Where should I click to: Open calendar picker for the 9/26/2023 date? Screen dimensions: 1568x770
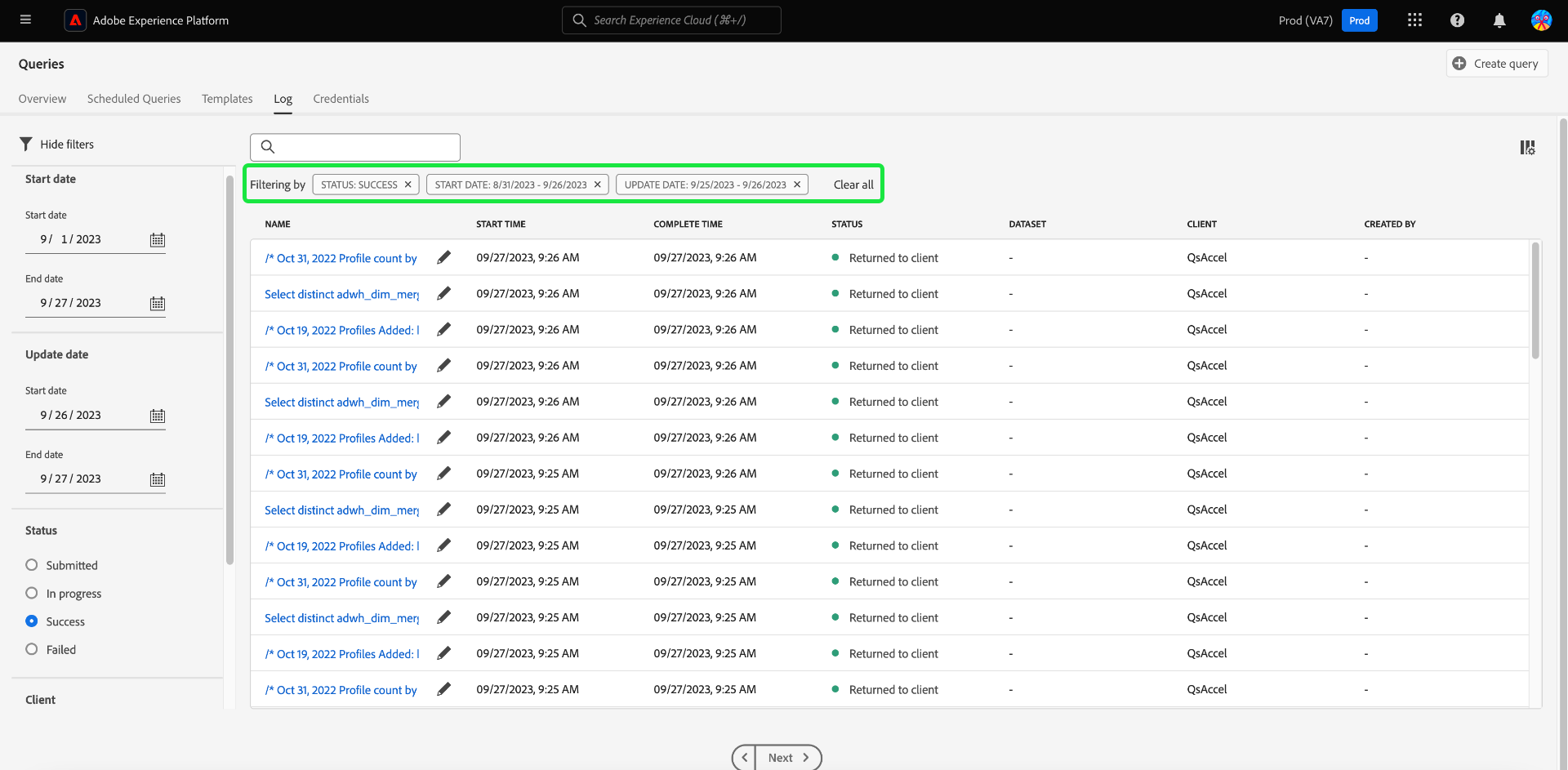click(x=158, y=416)
